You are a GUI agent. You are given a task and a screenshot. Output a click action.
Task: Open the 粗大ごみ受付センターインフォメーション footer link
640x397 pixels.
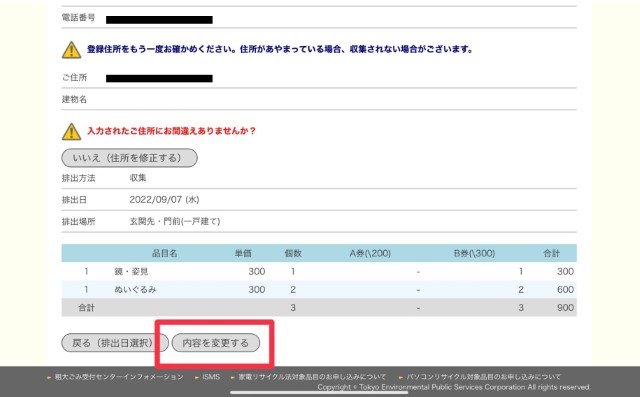click(x=119, y=377)
